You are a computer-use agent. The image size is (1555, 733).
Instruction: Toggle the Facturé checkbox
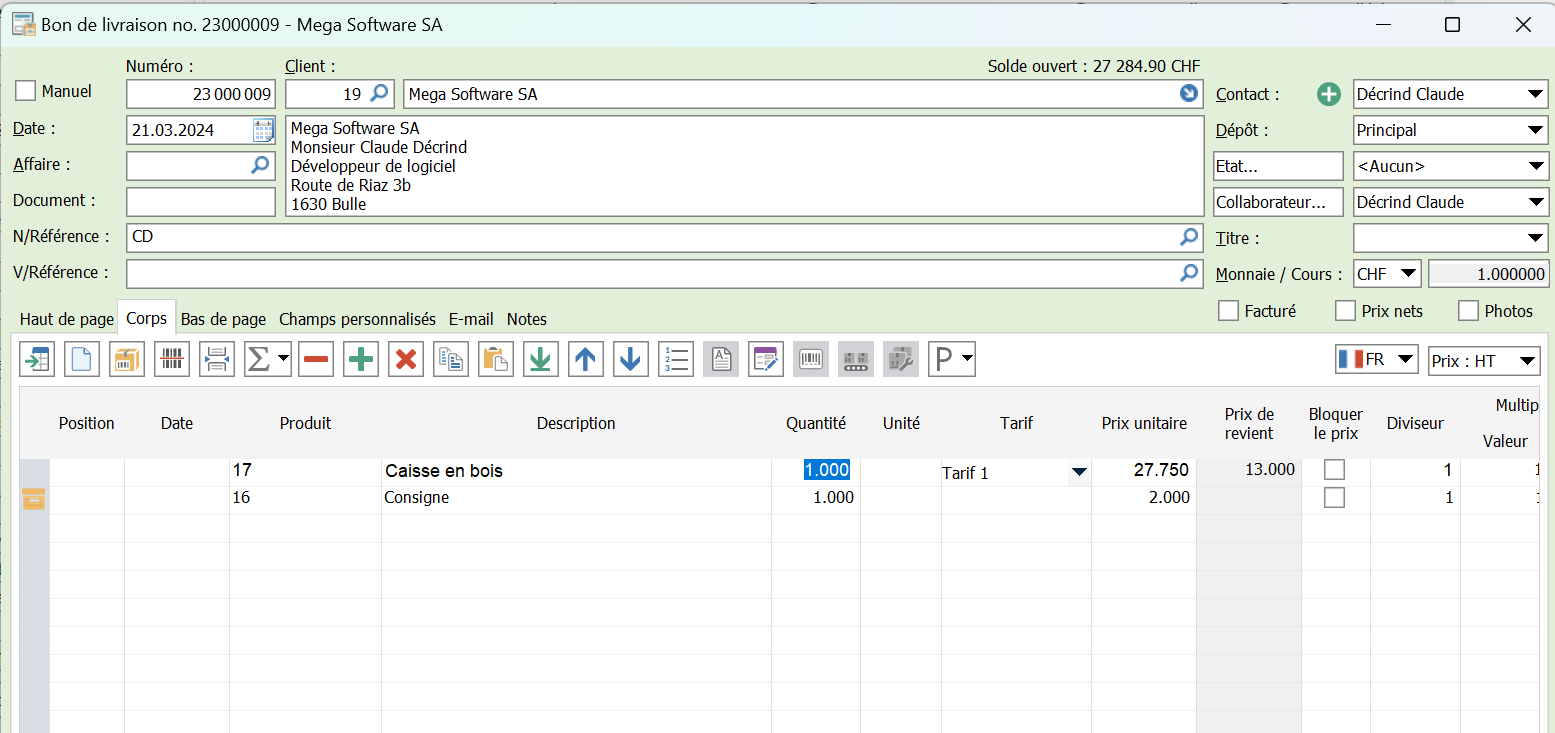1229,311
